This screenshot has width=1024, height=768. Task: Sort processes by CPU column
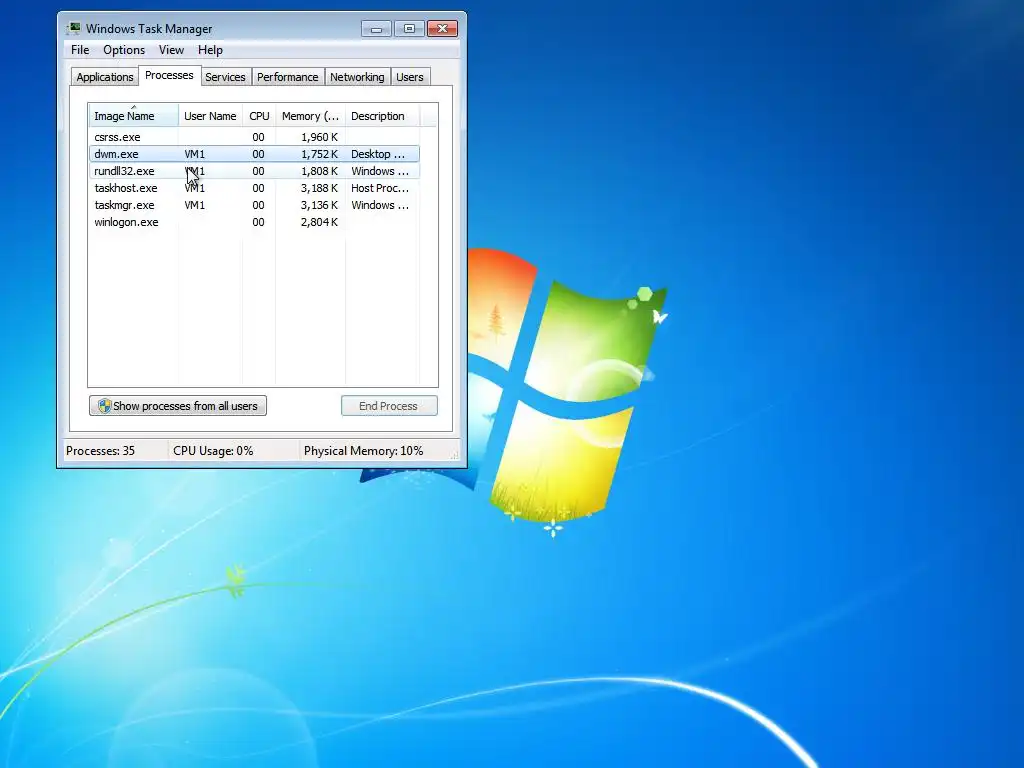pyautogui.click(x=259, y=116)
